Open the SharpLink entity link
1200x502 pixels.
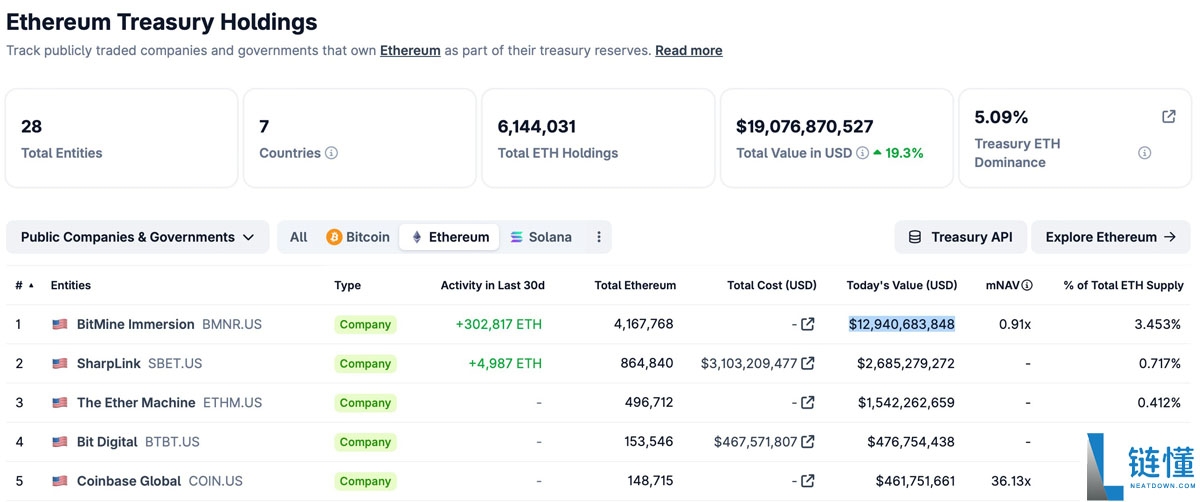109,363
